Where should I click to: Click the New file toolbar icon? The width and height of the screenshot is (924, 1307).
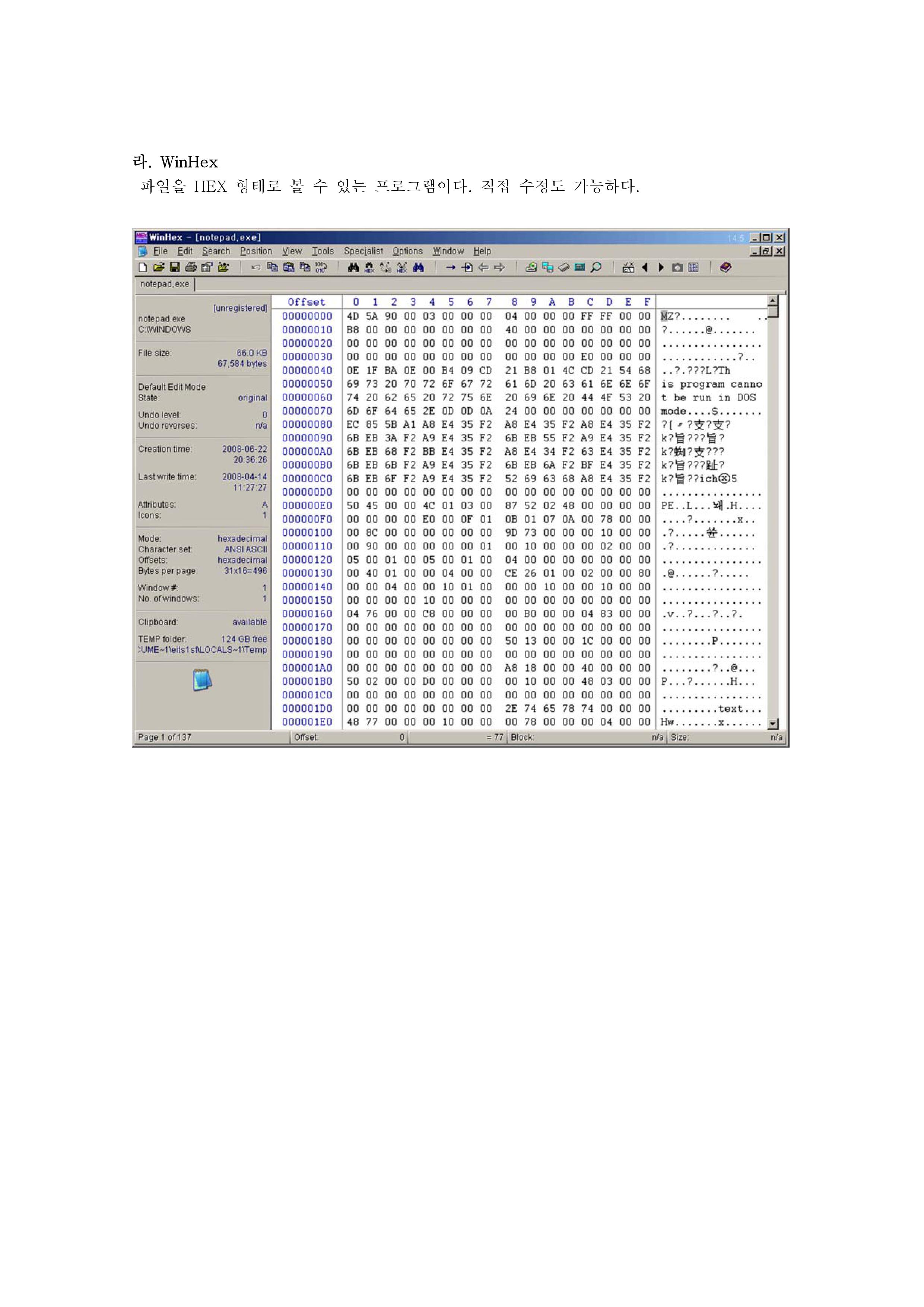[x=143, y=267]
